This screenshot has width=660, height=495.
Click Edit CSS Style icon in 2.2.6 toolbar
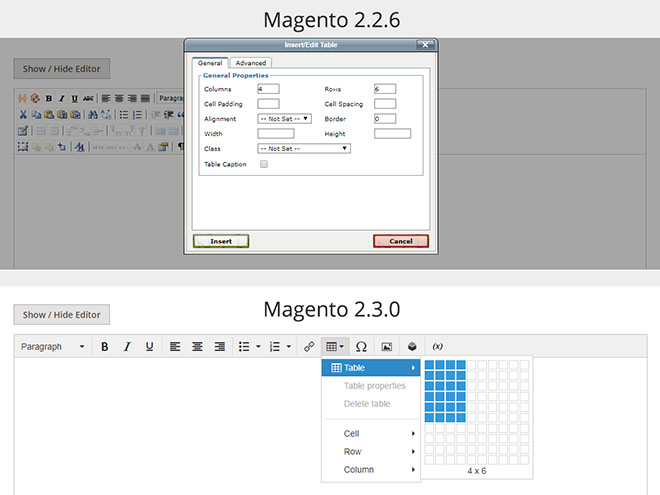click(x=80, y=146)
